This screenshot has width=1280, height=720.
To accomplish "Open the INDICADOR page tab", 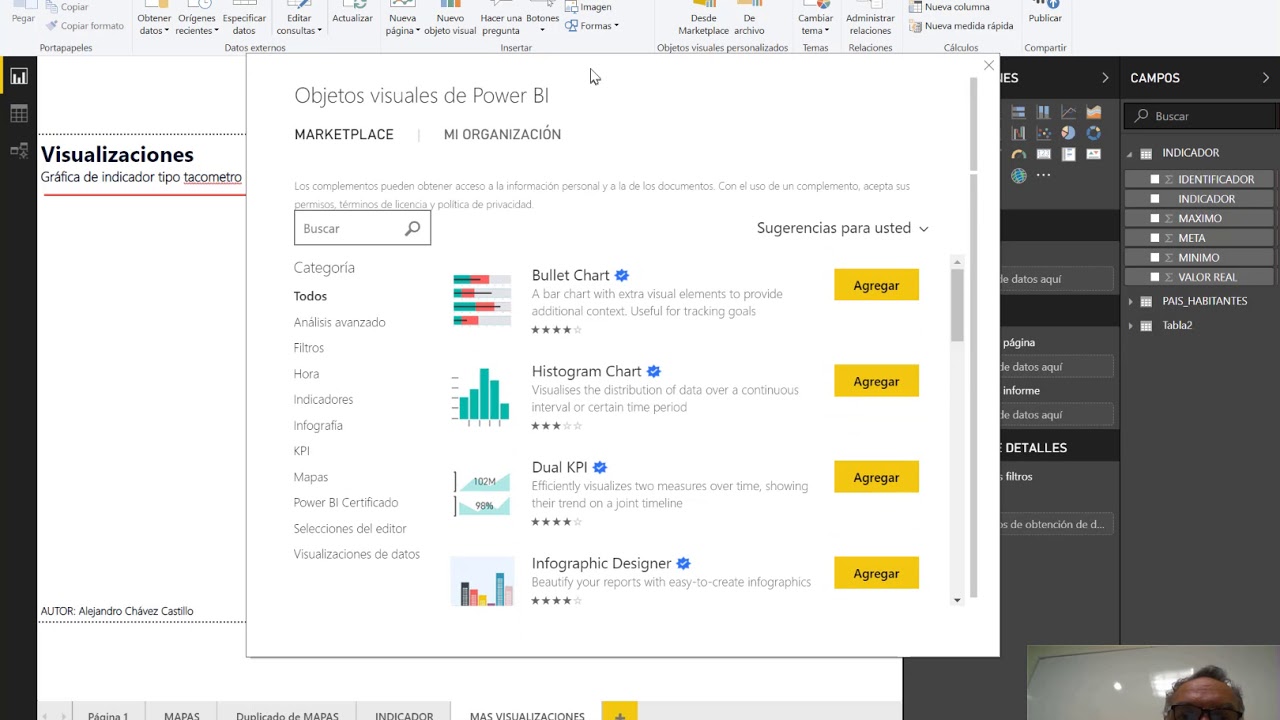I will point(404,715).
